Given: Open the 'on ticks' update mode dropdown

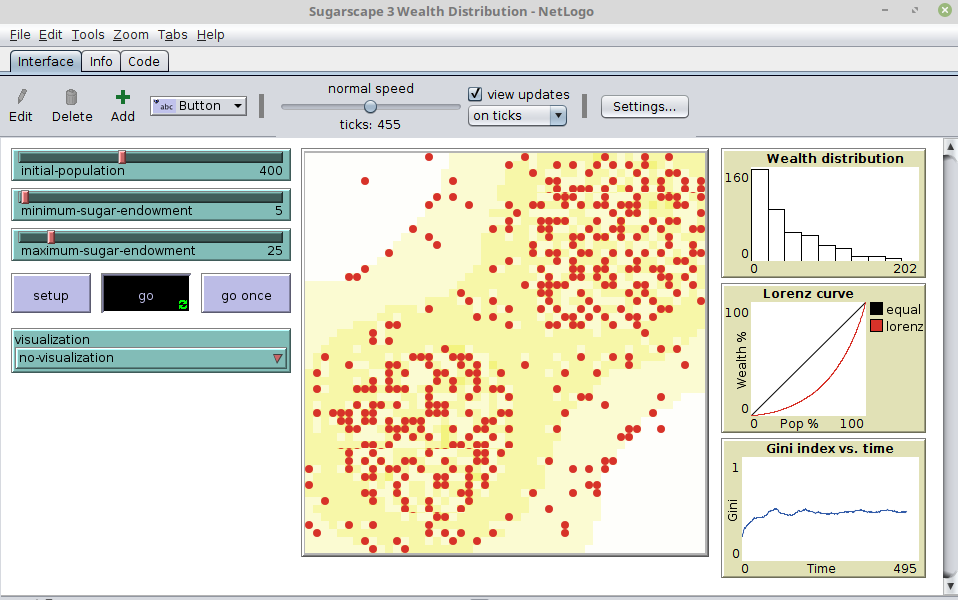Looking at the screenshot, I should (517, 115).
